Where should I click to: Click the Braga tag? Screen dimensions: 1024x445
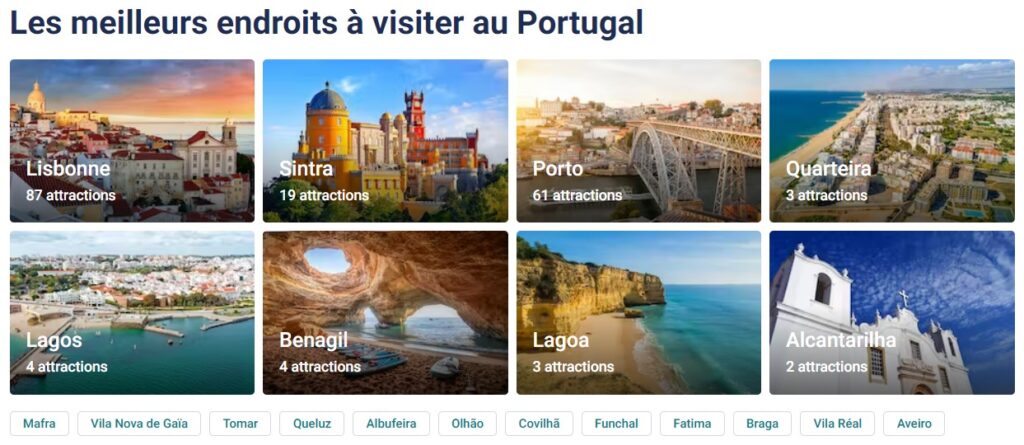tap(762, 423)
